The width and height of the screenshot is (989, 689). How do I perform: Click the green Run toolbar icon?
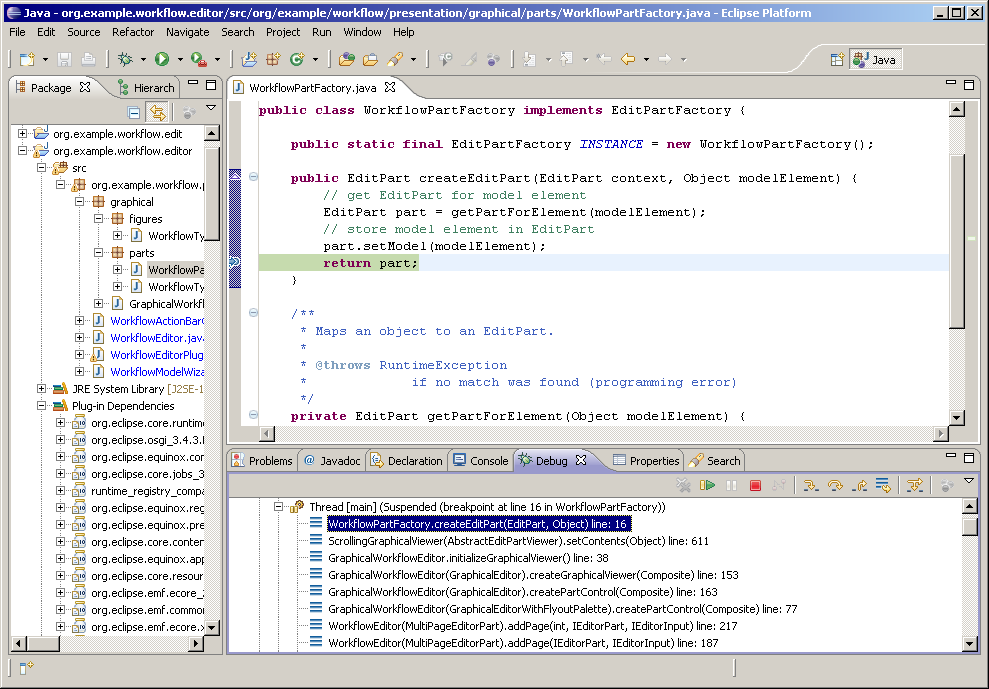pyautogui.click(x=160, y=60)
